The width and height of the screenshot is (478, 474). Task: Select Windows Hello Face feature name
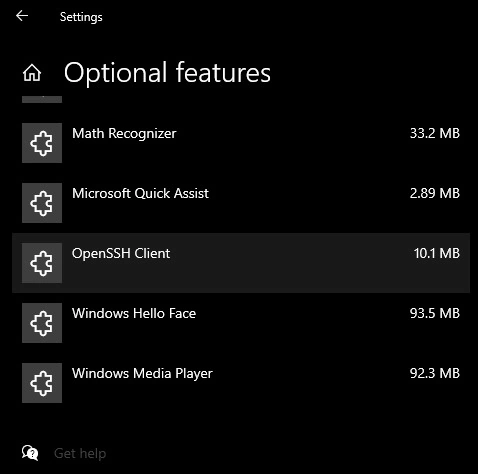click(x=134, y=313)
